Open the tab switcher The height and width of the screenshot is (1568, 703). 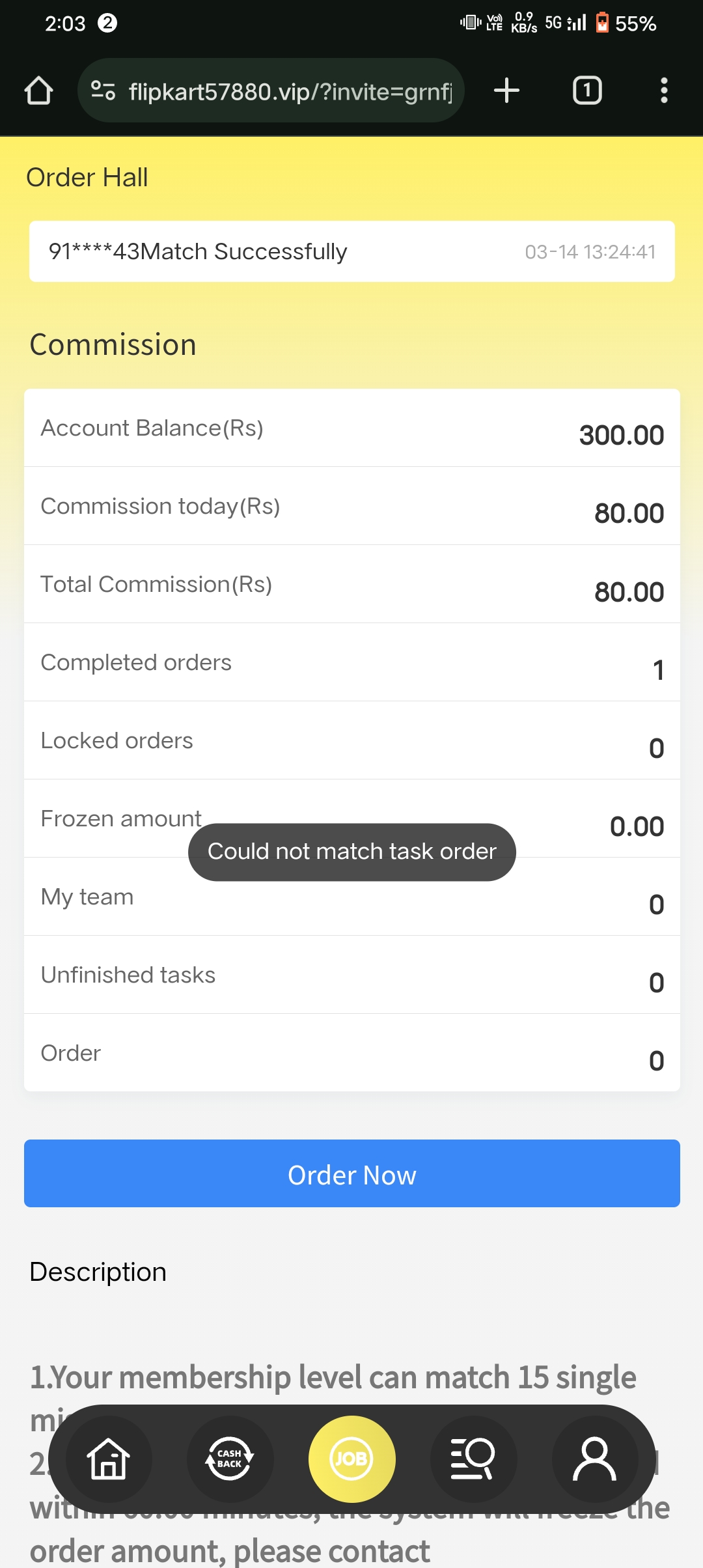pyautogui.click(x=586, y=91)
